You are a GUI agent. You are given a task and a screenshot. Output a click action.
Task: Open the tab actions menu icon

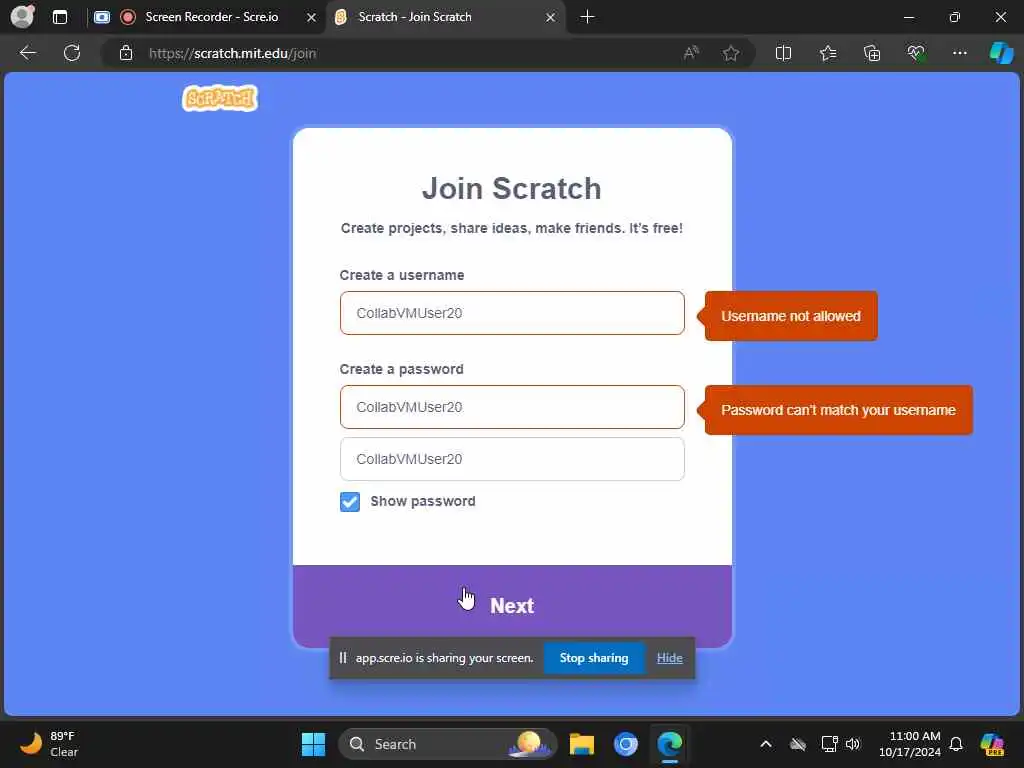click(60, 17)
